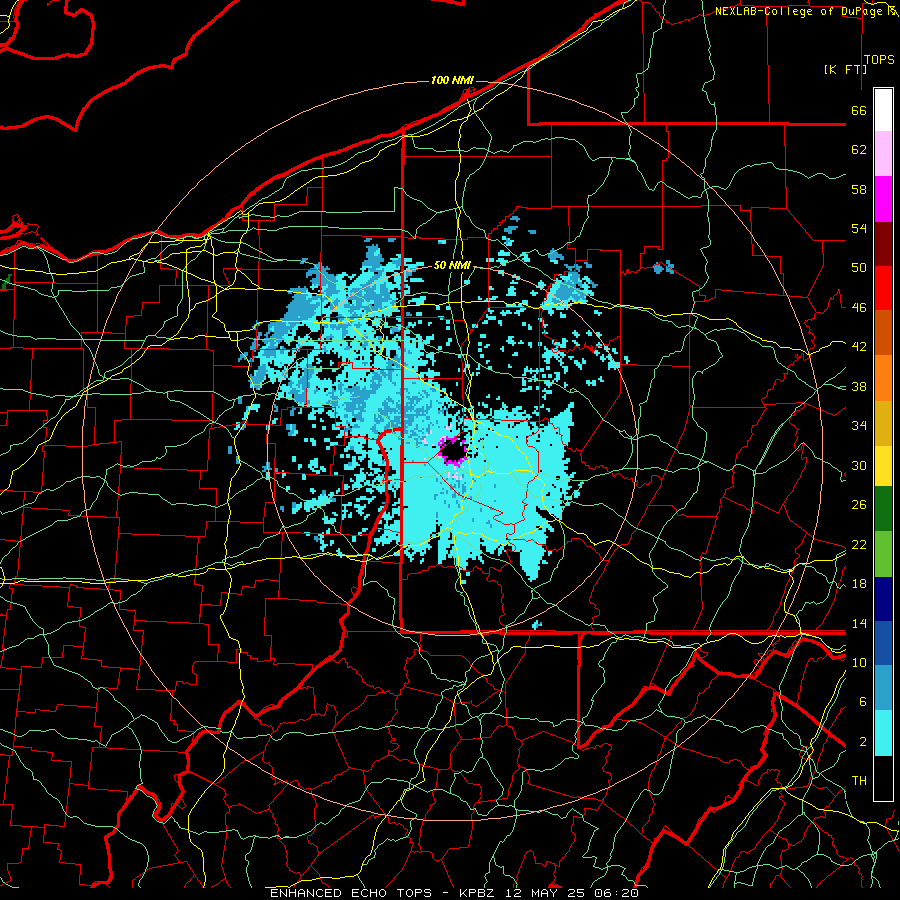The image size is (900, 900).
Task: Click the dark orange legend swatch
Action: pos(883,333)
